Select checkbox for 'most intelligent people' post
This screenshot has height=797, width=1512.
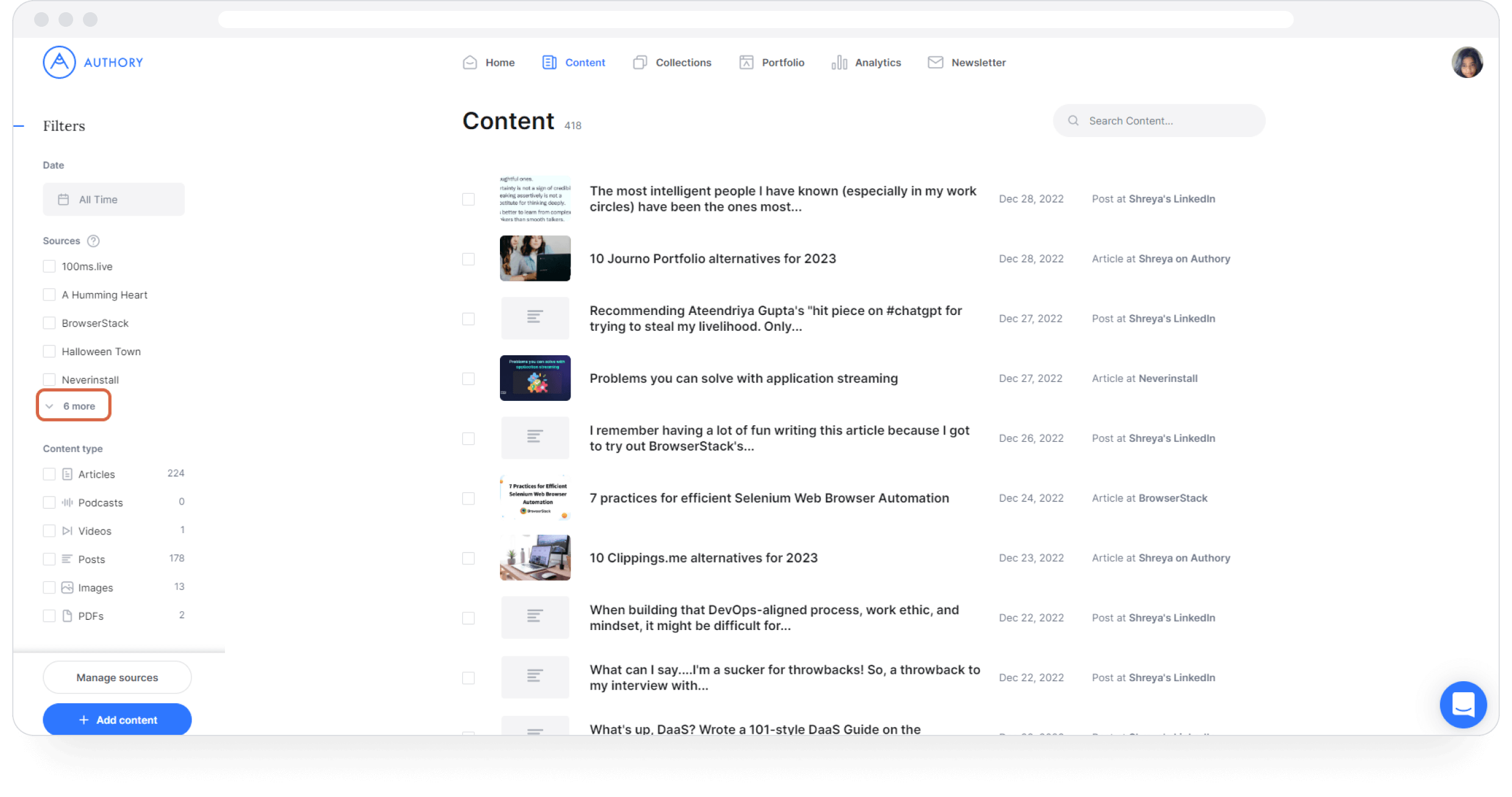click(468, 199)
